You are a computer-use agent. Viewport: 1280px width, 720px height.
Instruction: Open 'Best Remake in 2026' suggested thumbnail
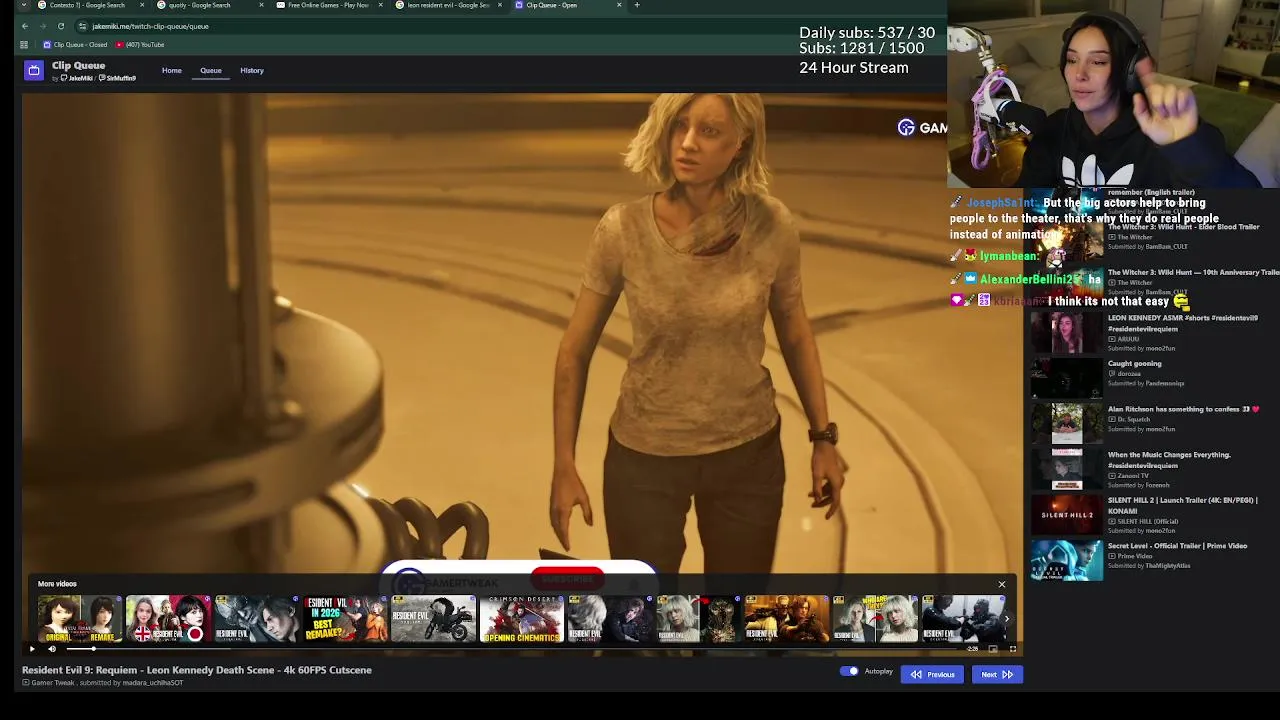[x=345, y=619]
